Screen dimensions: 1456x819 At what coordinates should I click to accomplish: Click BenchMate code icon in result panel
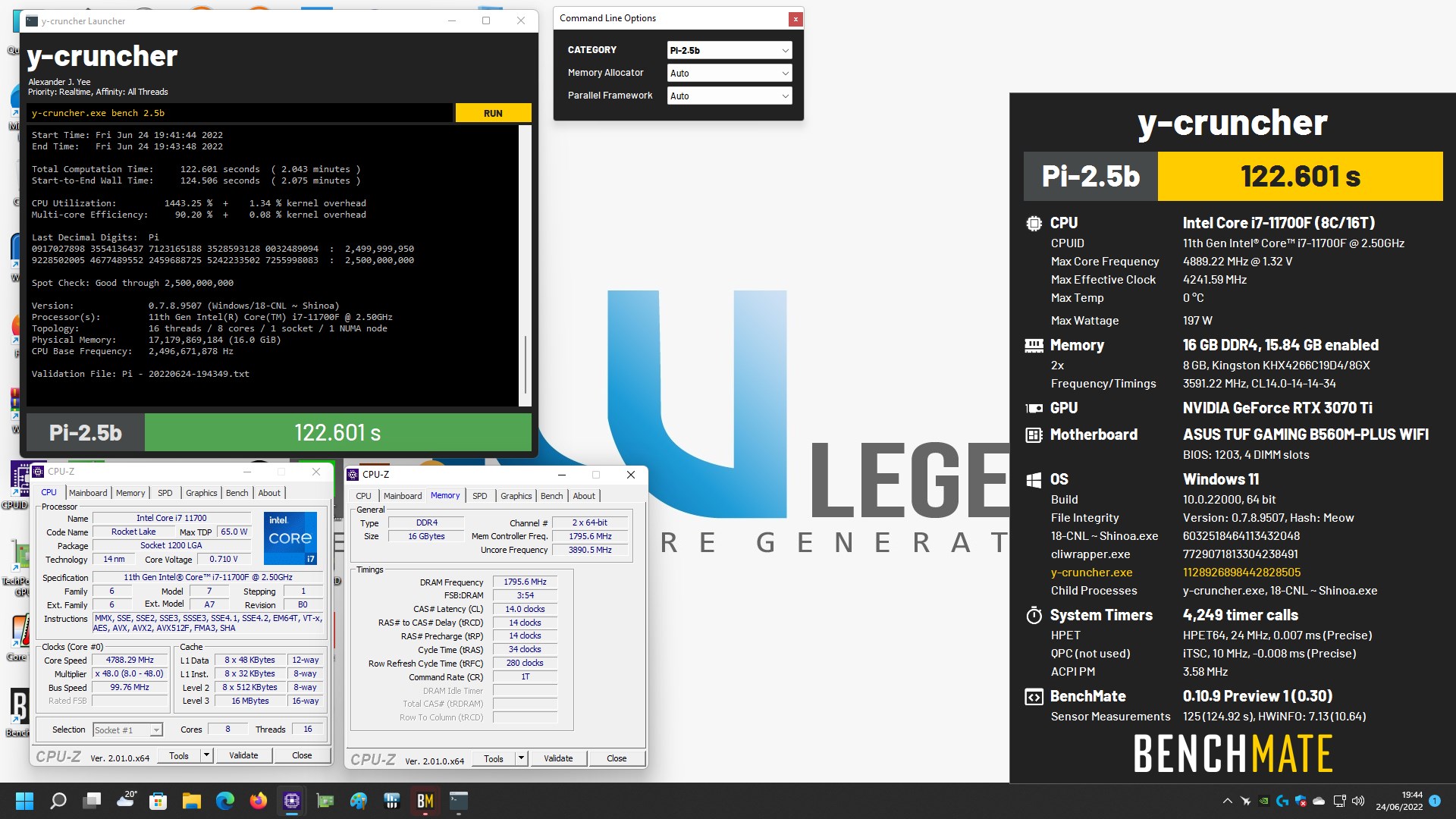click(1034, 696)
